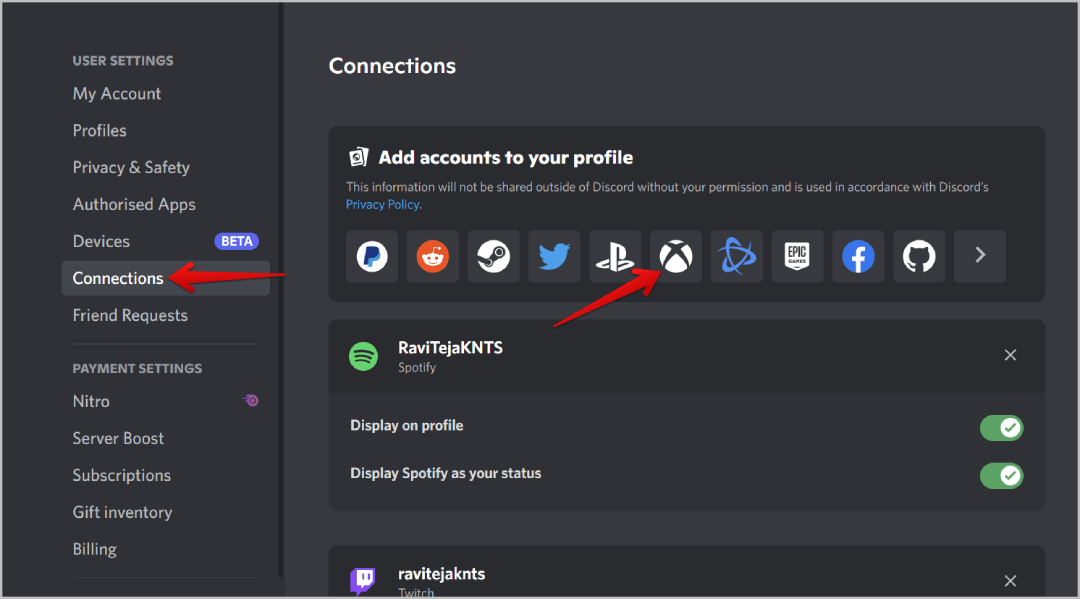The height and width of the screenshot is (599, 1080).
Task: Connect a Facebook account
Action: (858, 256)
